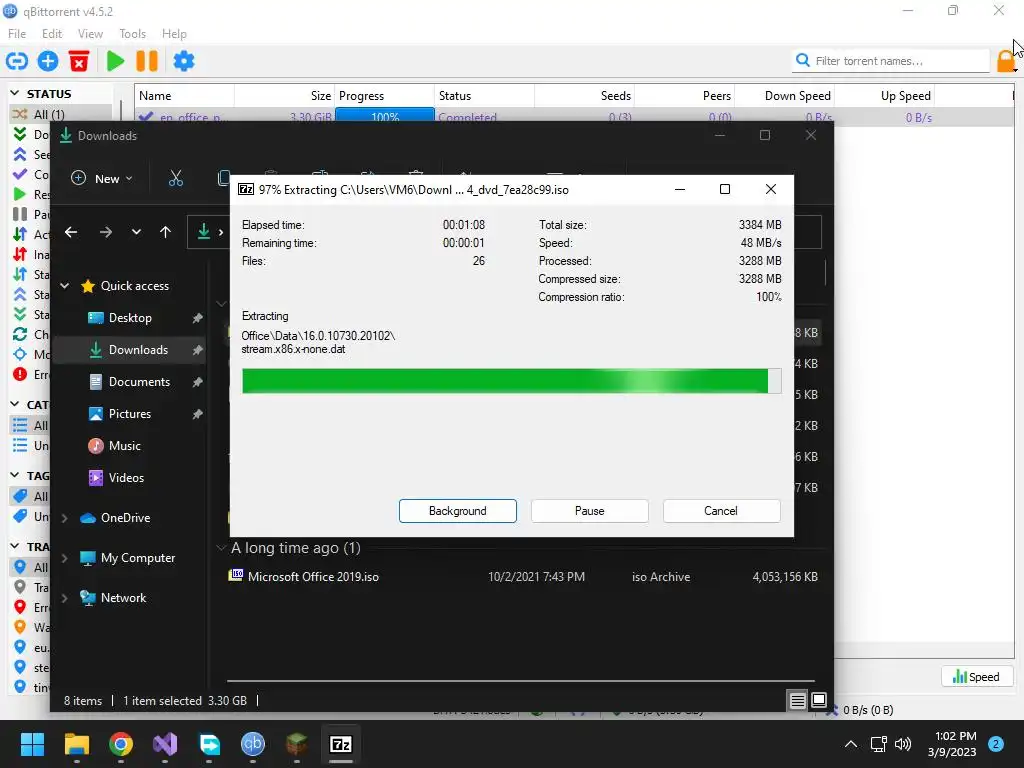Click Add torrent link icon in qBittorrent toolbar
Image resolution: width=1024 pixels, height=768 pixels.
[16, 61]
